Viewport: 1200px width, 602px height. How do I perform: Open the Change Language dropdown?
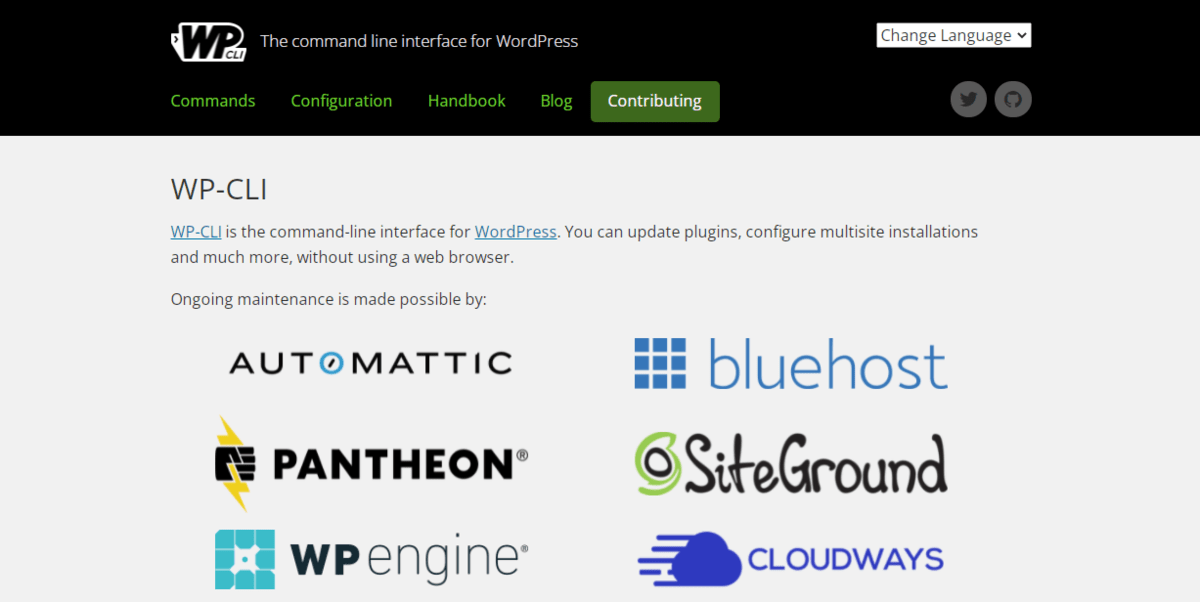(954, 35)
